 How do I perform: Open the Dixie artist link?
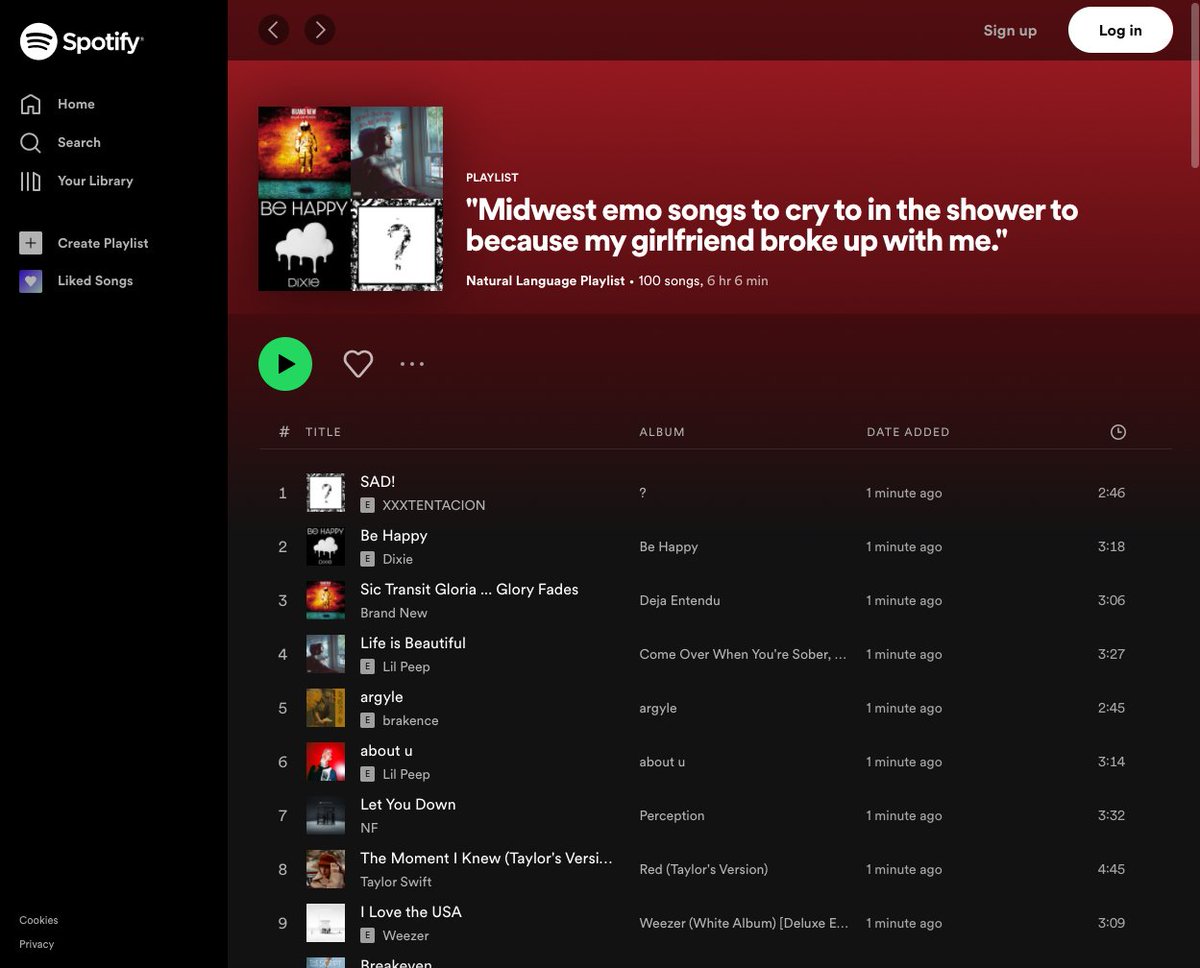[398, 559]
